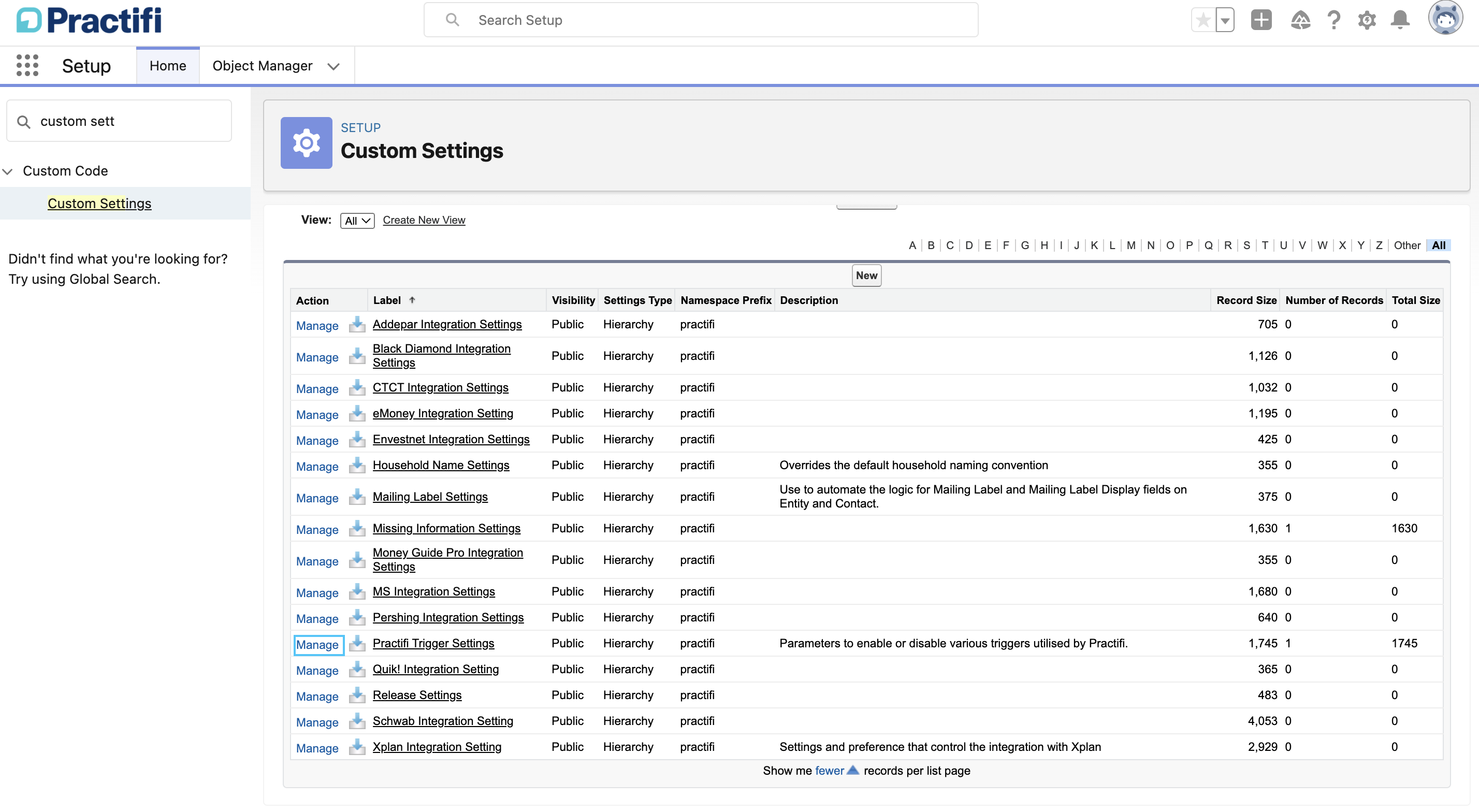Click the Number of Records column header
Viewport: 1479px width, 812px height.
coord(1334,300)
